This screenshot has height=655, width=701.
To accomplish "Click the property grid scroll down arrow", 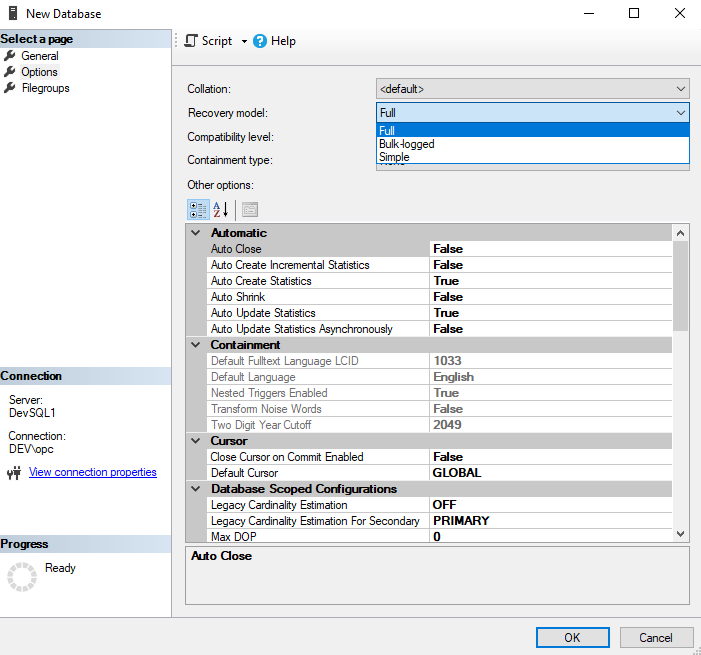I will coord(680,534).
